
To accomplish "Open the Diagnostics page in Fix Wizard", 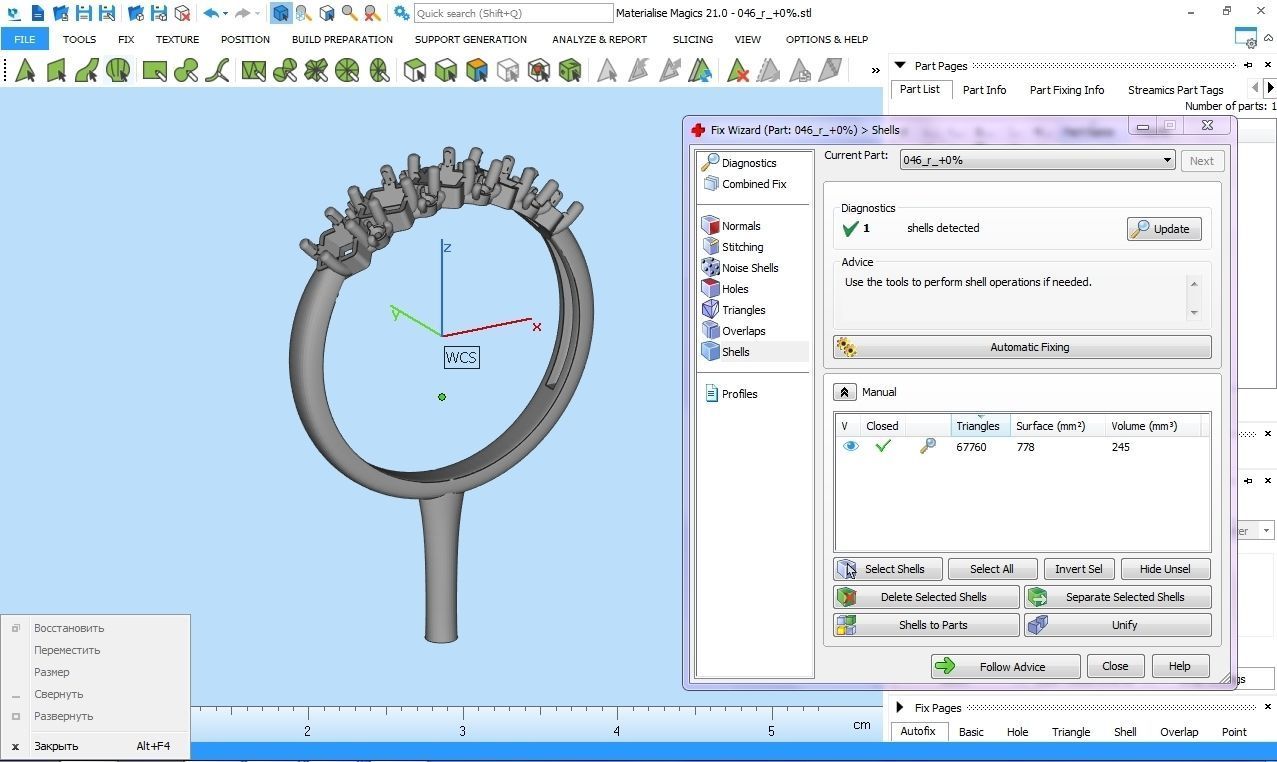I will 748,163.
